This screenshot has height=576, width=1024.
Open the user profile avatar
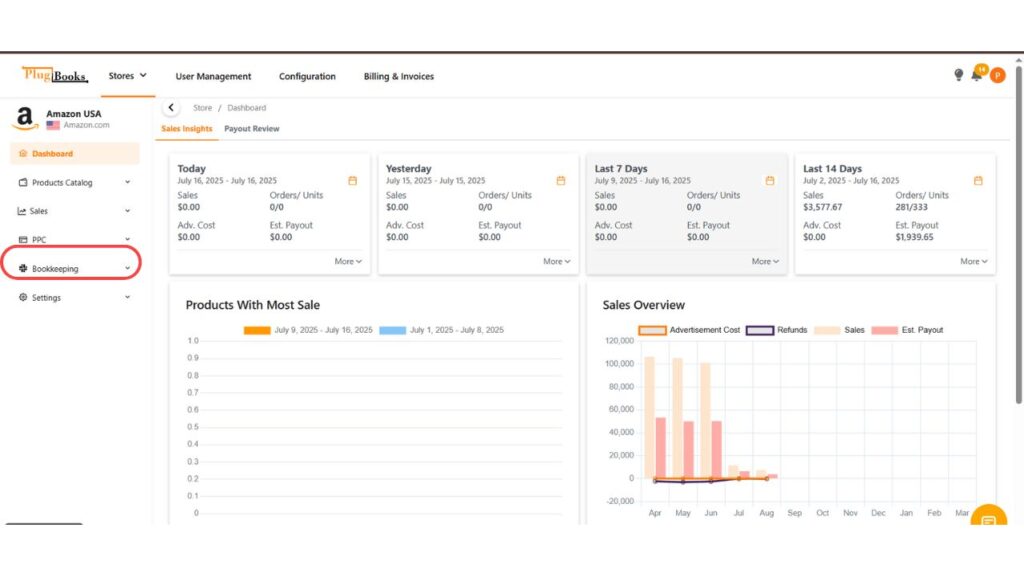click(x=997, y=76)
